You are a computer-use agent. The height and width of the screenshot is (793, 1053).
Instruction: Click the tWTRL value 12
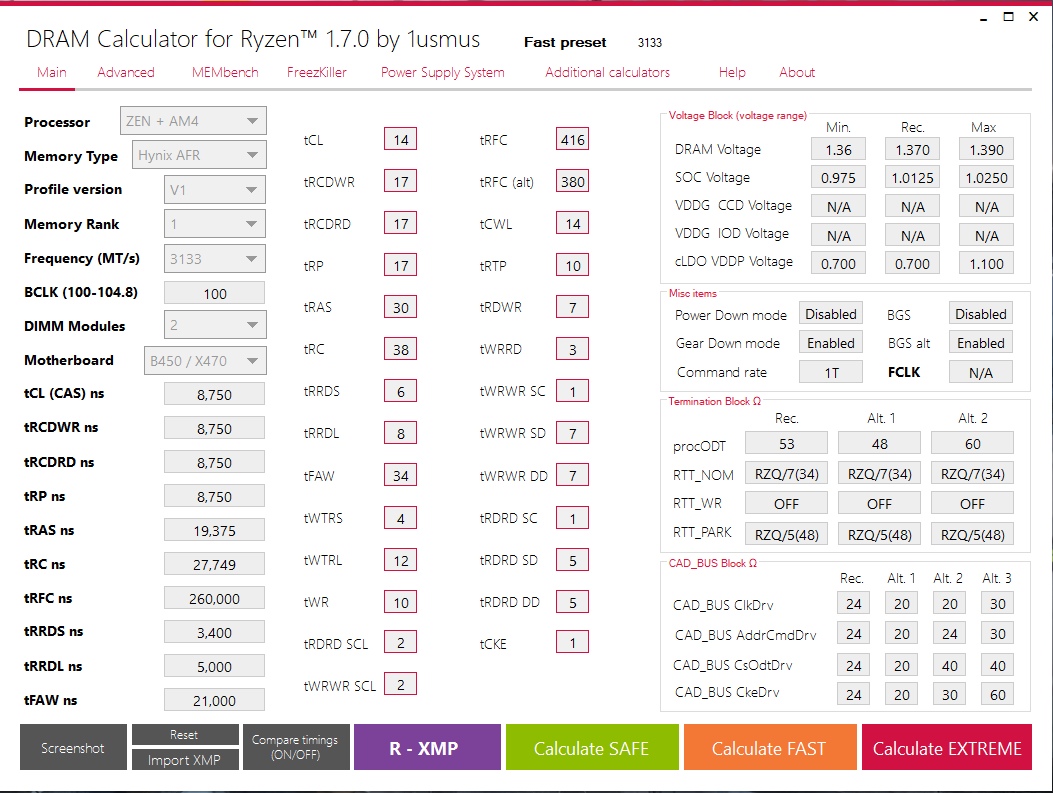[400, 560]
